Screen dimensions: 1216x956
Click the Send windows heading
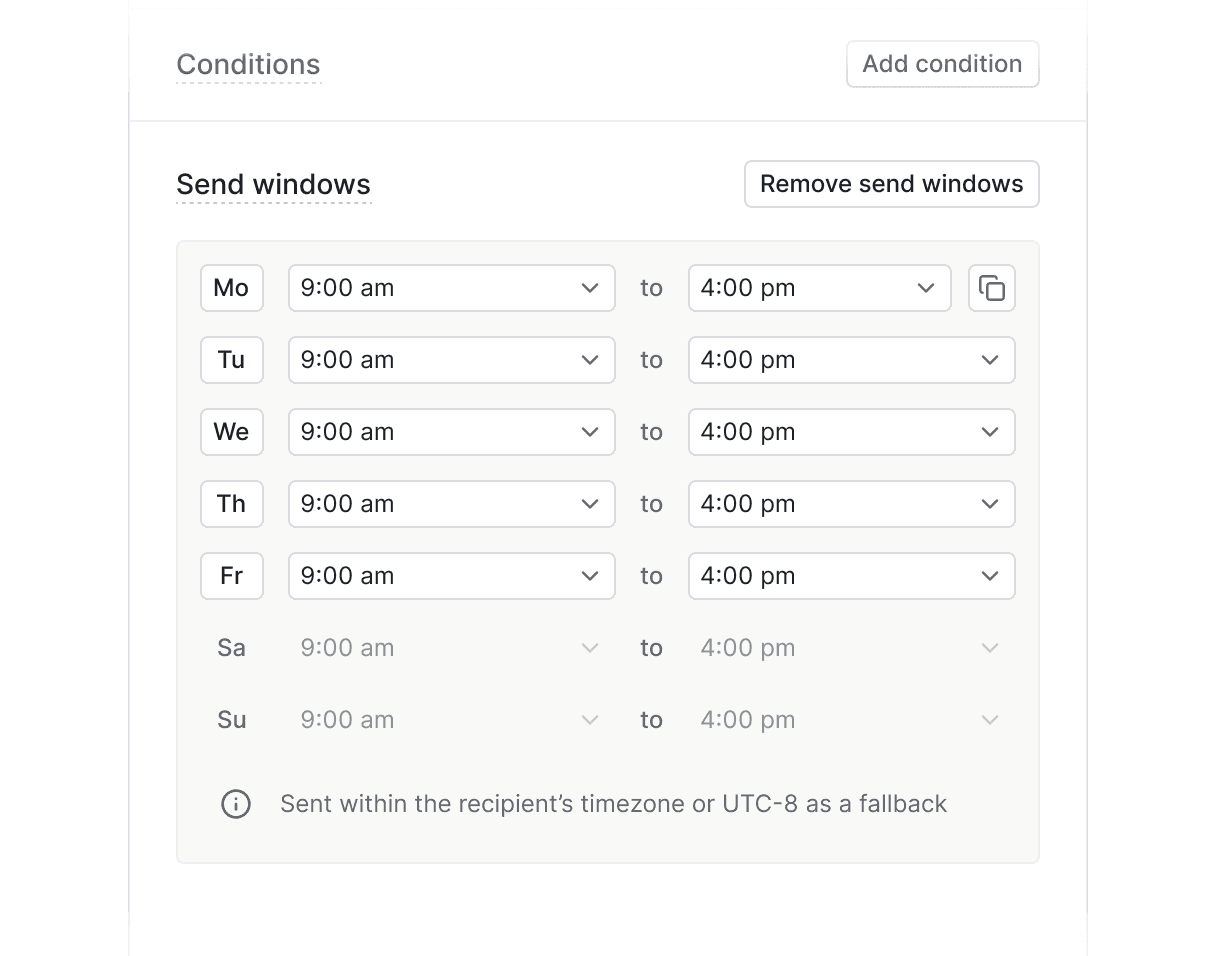click(x=273, y=184)
